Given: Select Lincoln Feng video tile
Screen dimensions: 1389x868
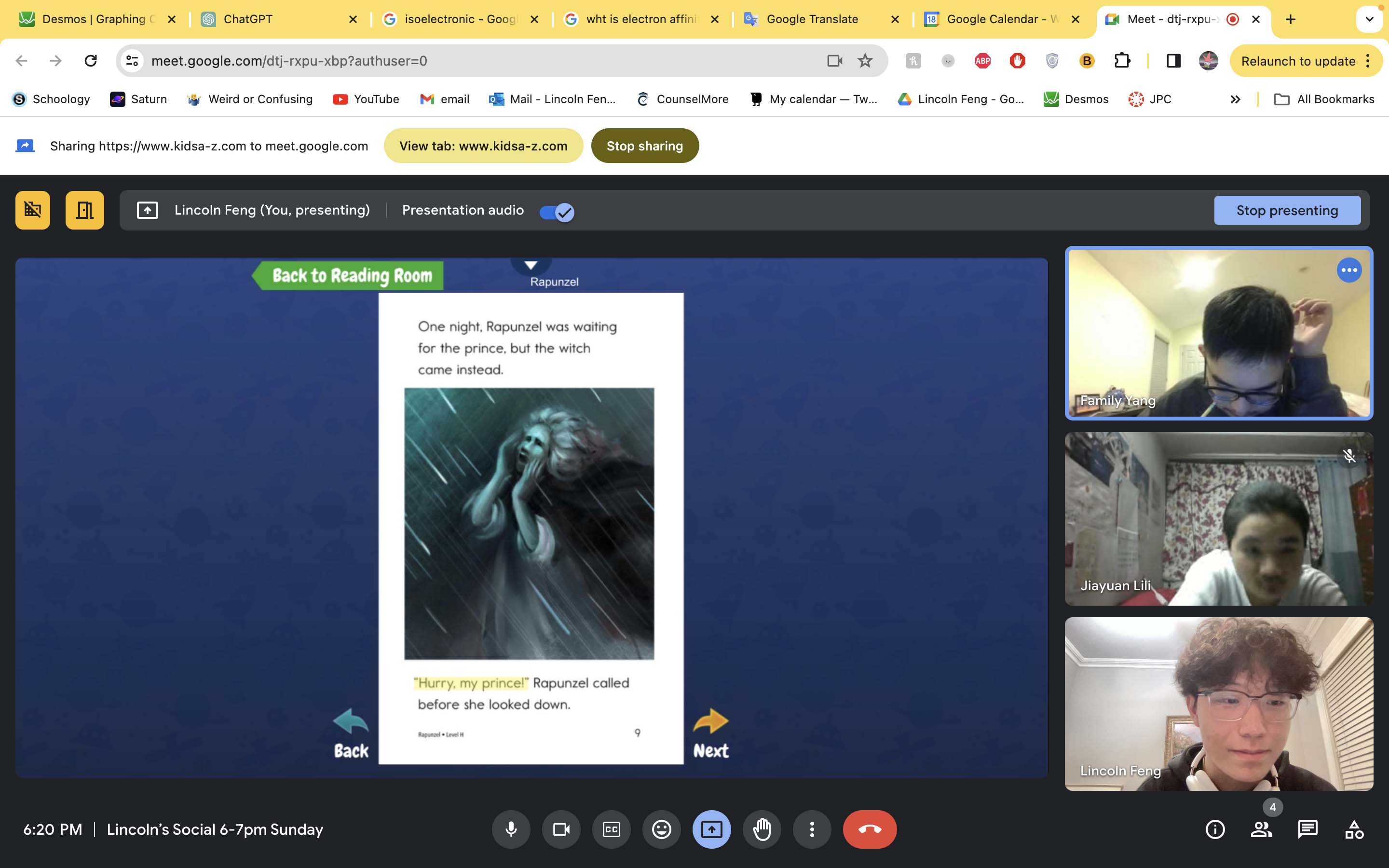Looking at the screenshot, I should click(x=1219, y=704).
